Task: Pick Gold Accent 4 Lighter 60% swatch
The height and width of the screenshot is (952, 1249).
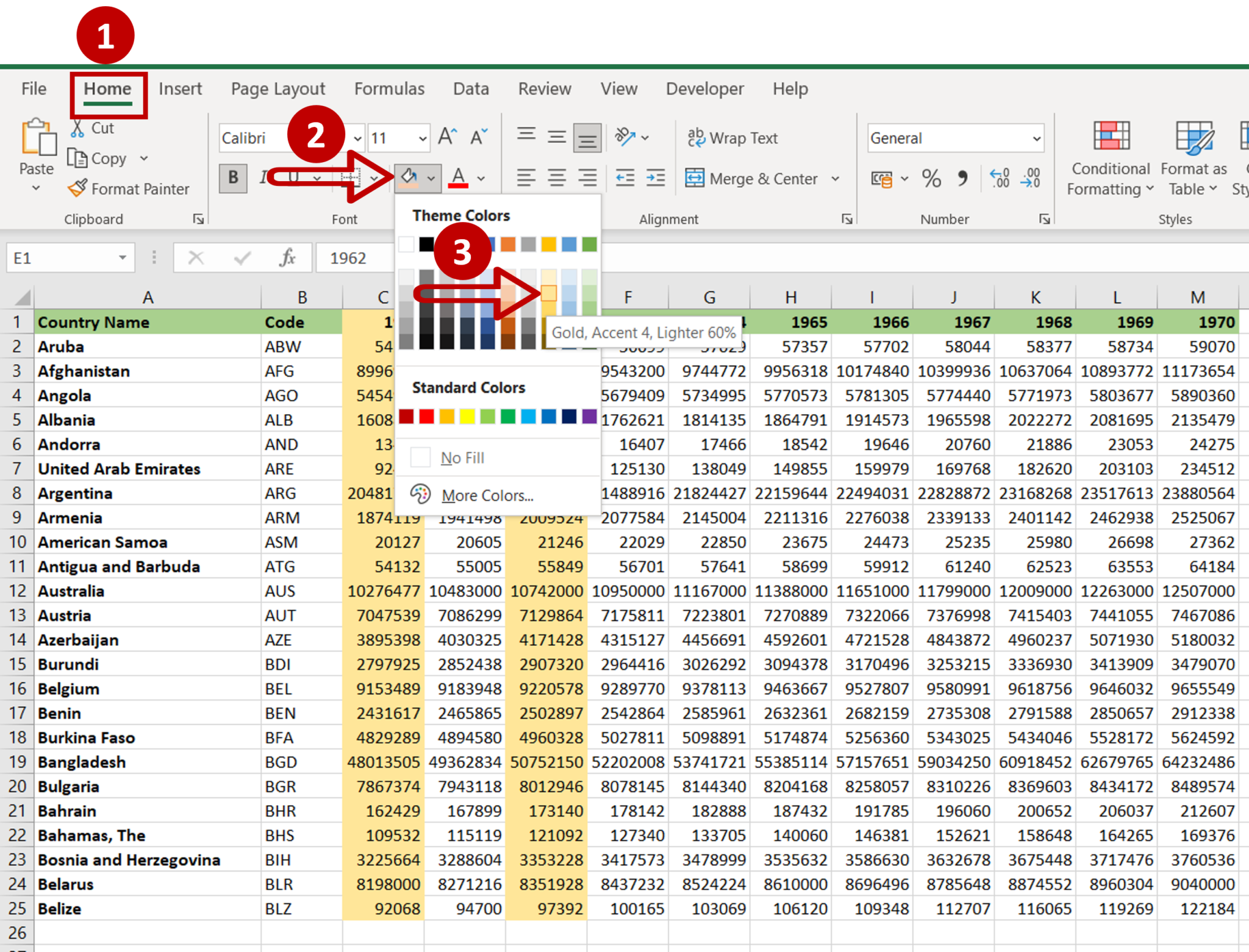Action: click(550, 293)
